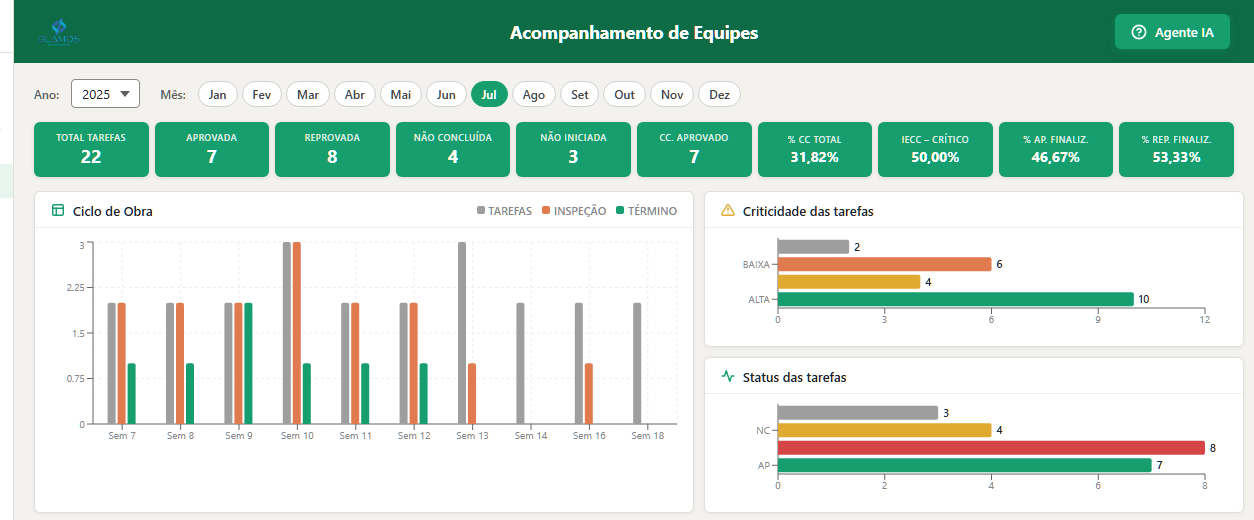Click the Total Tarefas summary card
The width and height of the screenshot is (1254, 520).
pyautogui.click(x=91, y=149)
